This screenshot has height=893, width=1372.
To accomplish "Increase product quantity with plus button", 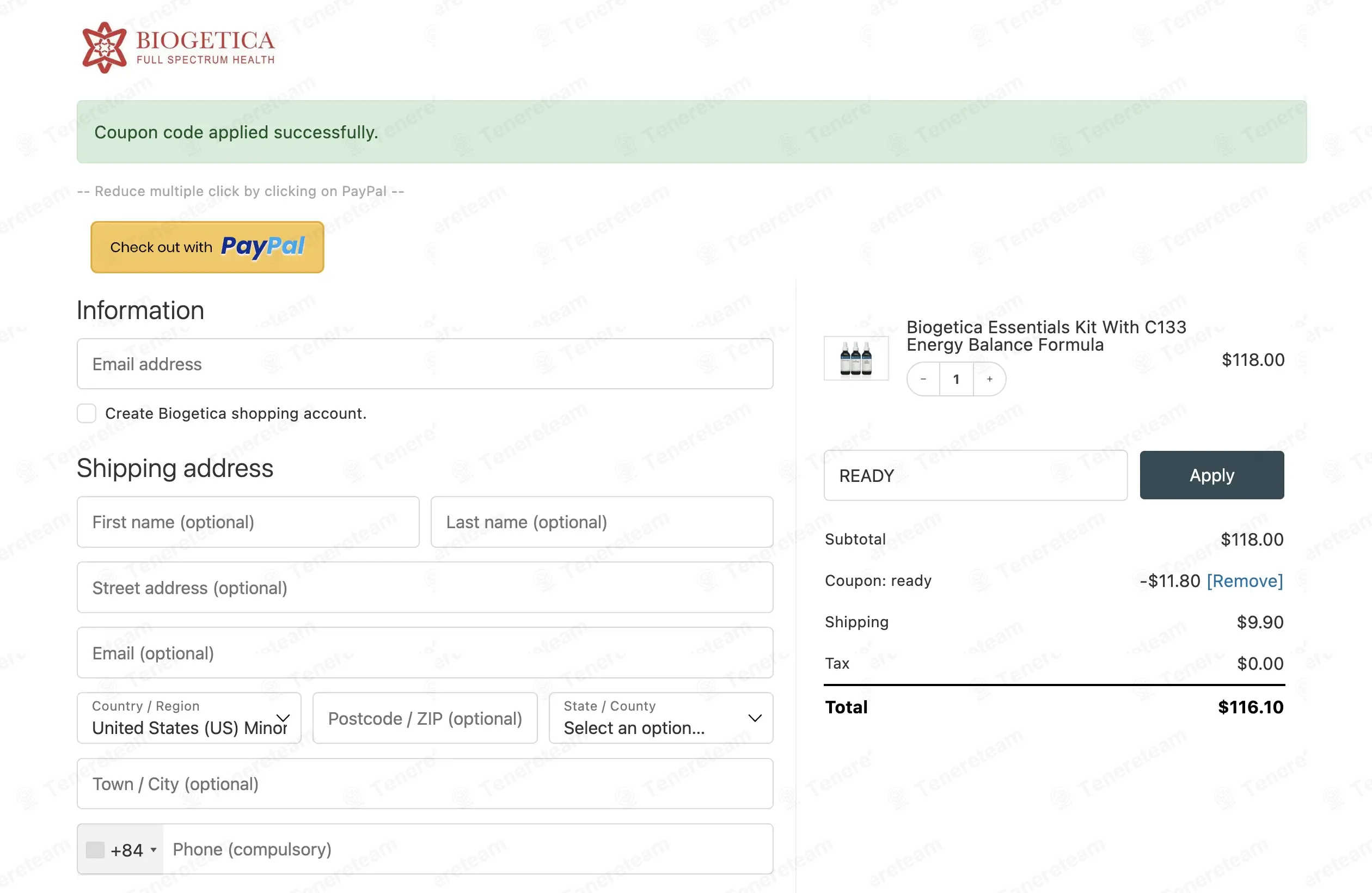I will (990, 379).
